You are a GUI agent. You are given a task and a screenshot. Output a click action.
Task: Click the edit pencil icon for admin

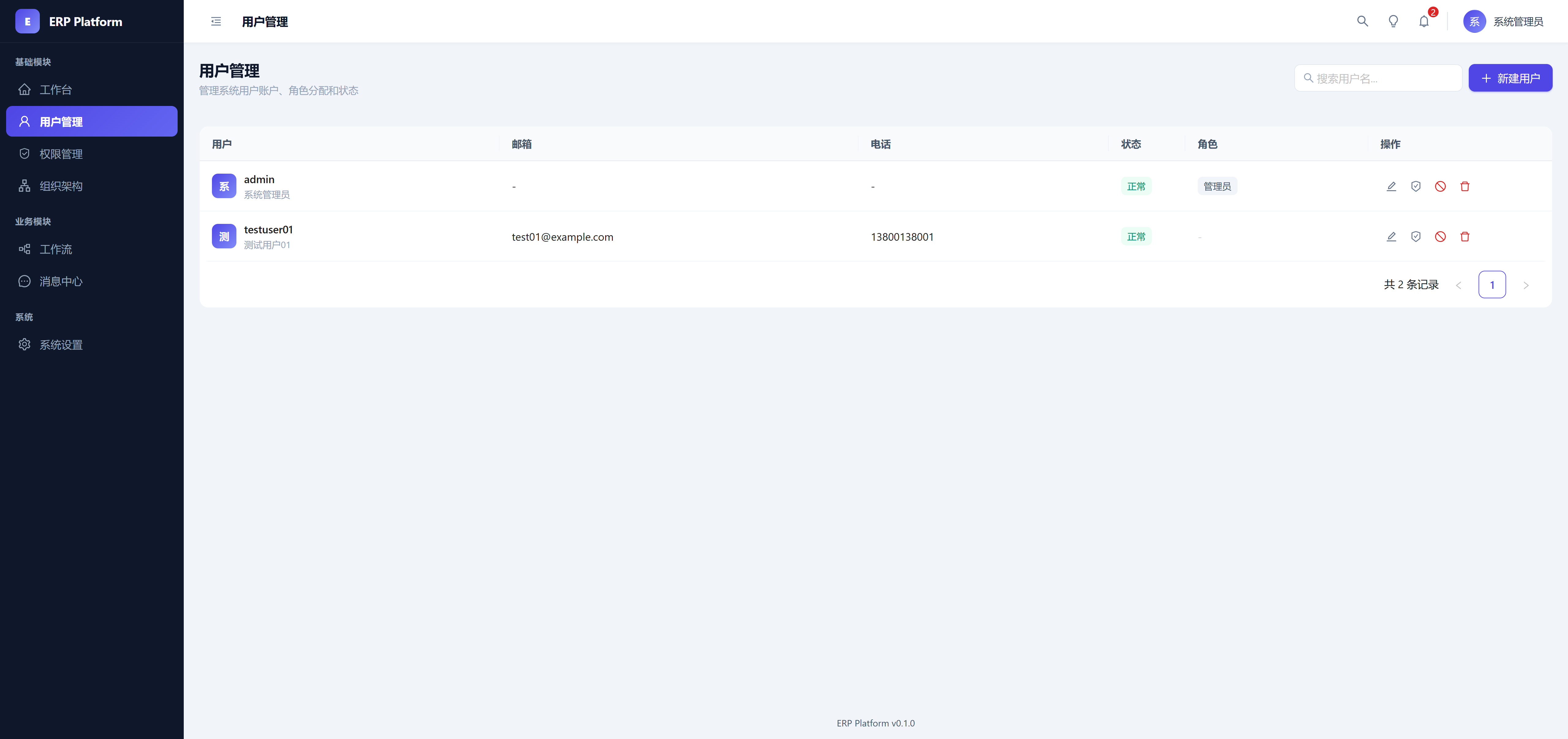click(1391, 186)
